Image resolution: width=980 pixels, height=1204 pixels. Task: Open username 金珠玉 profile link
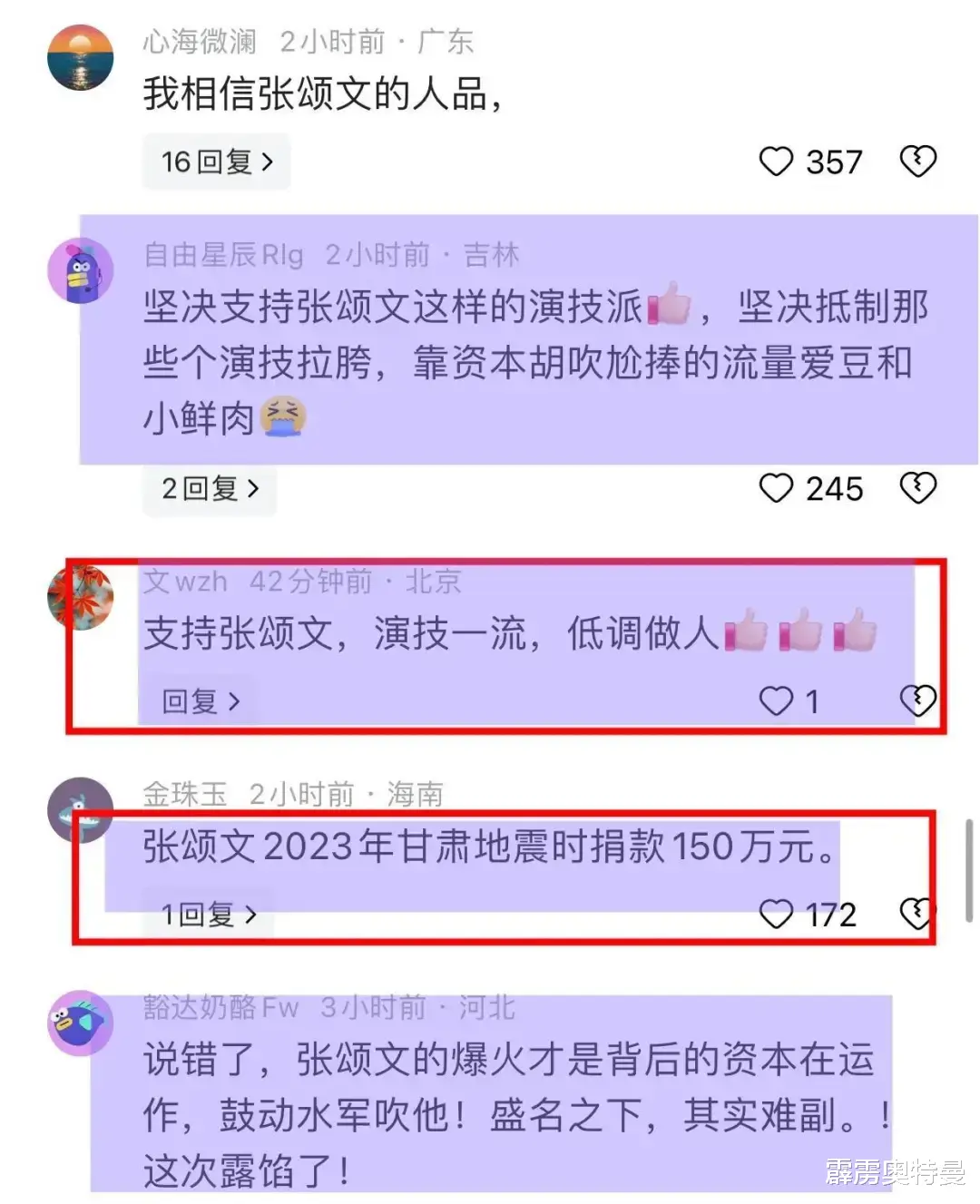[x=185, y=795]
